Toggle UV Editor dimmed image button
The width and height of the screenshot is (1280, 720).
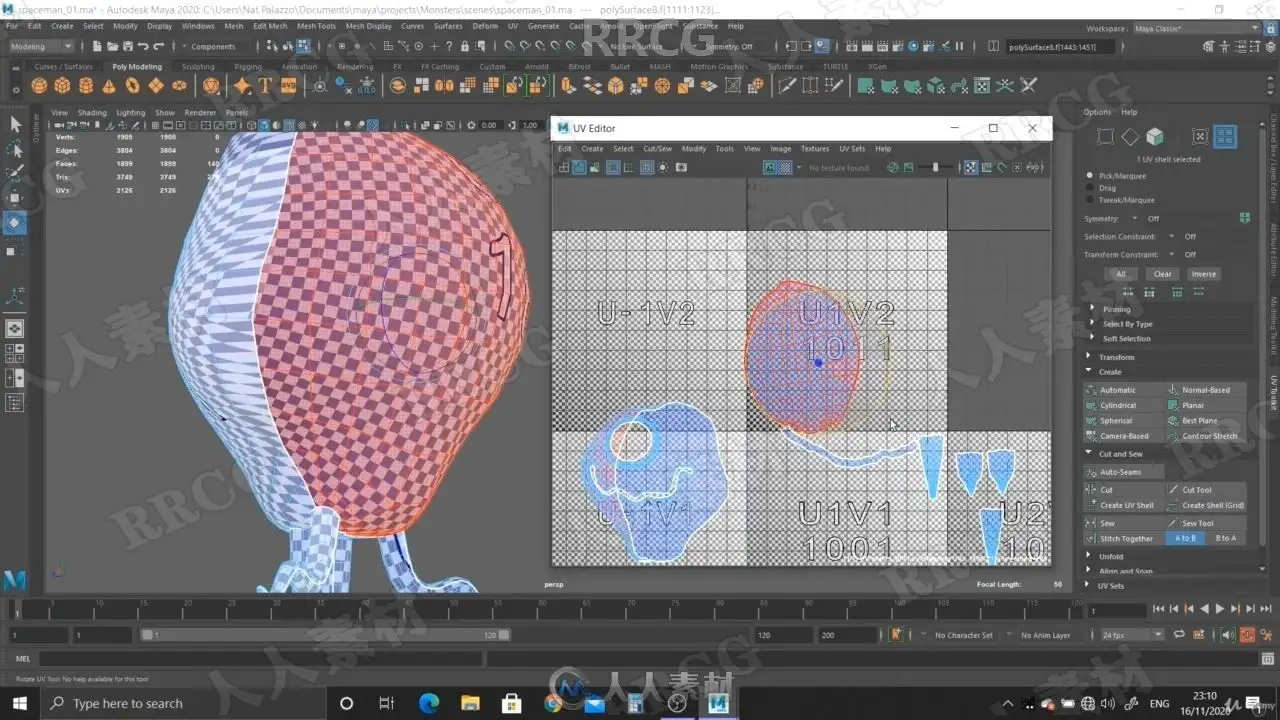click(x=907, y=168)
